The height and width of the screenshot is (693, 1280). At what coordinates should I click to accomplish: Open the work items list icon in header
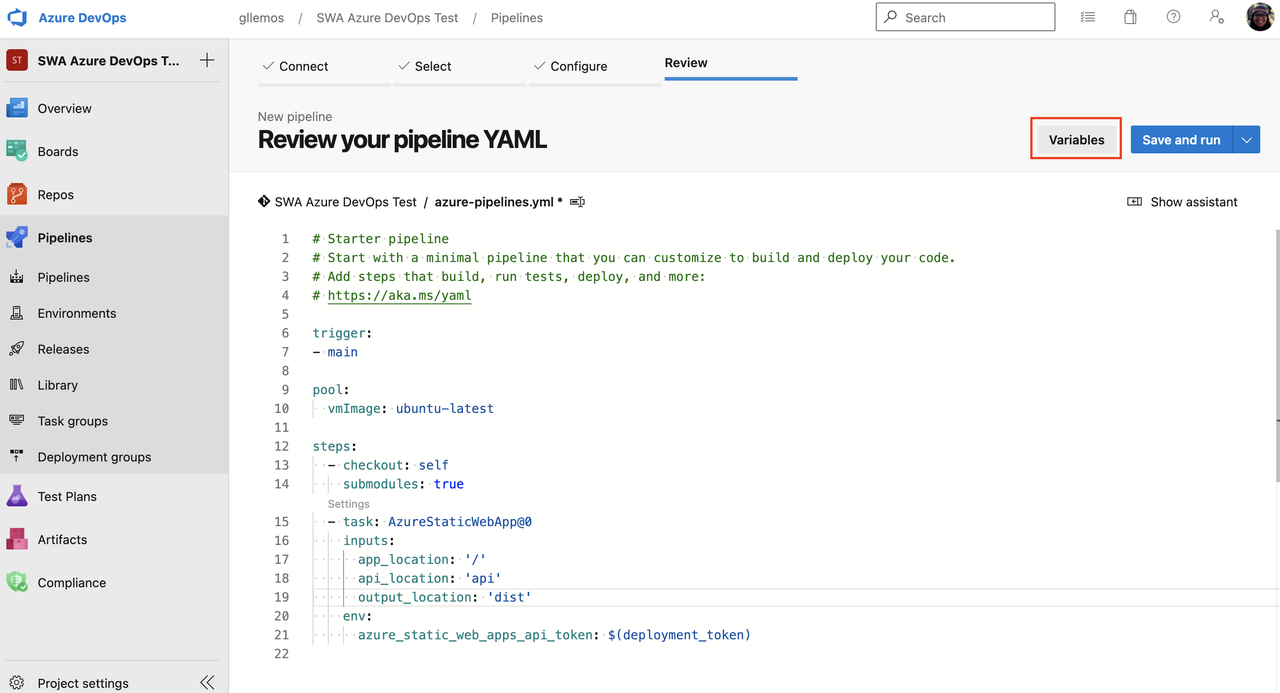pos(1088,17)
